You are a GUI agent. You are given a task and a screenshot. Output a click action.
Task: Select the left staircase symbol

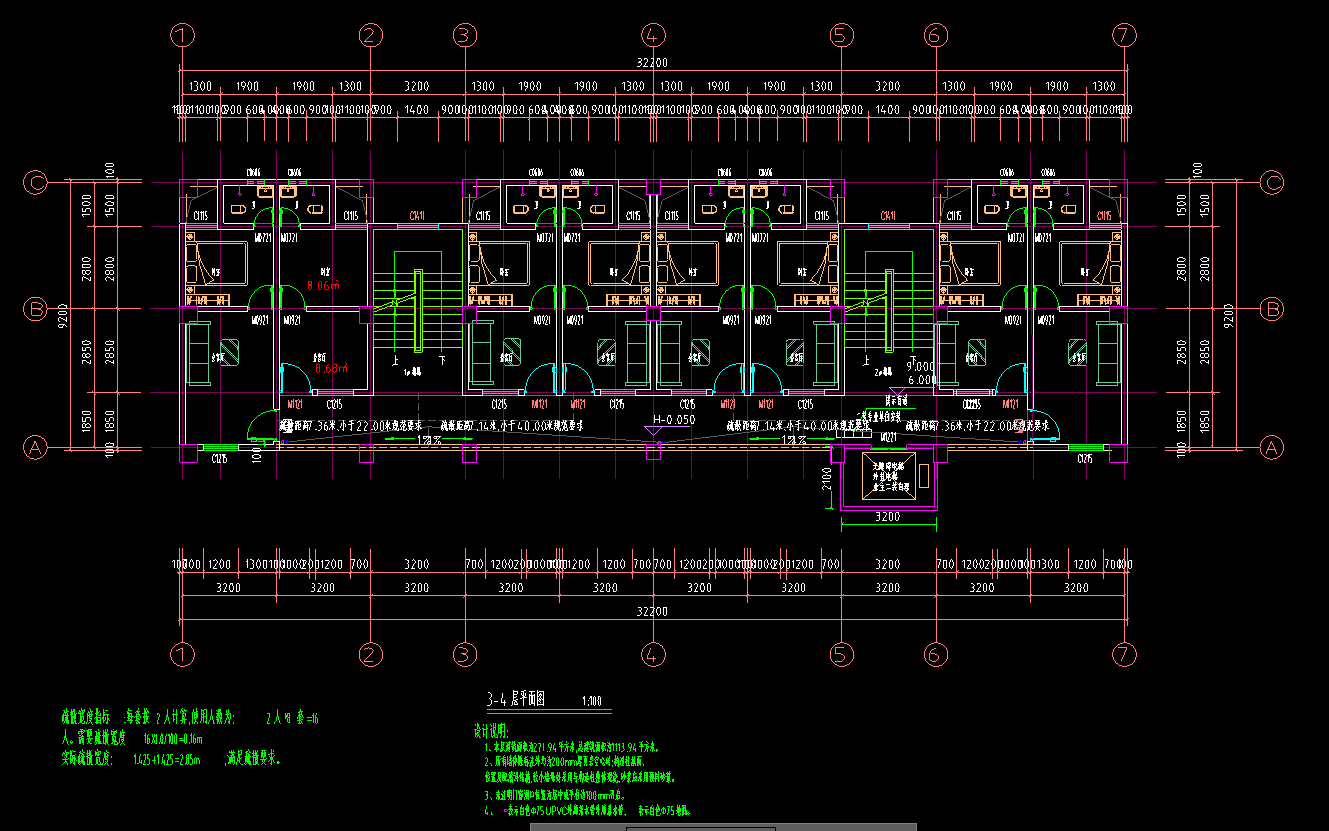tap(418, 309)
